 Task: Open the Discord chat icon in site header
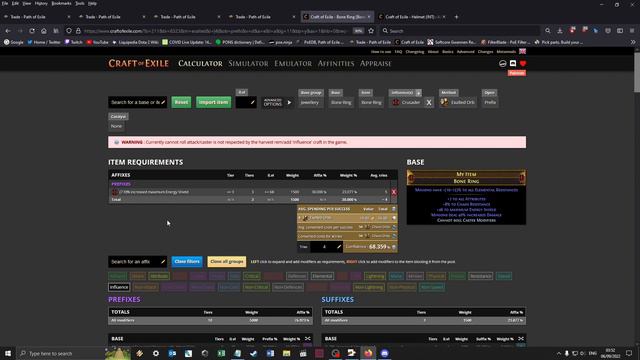point(513,64)
